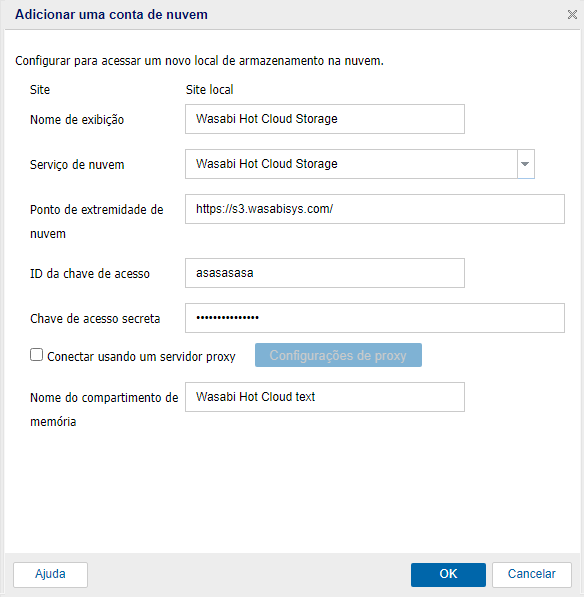
Task: Click the Chave de acesso secreta label
Action: [95, 319]
